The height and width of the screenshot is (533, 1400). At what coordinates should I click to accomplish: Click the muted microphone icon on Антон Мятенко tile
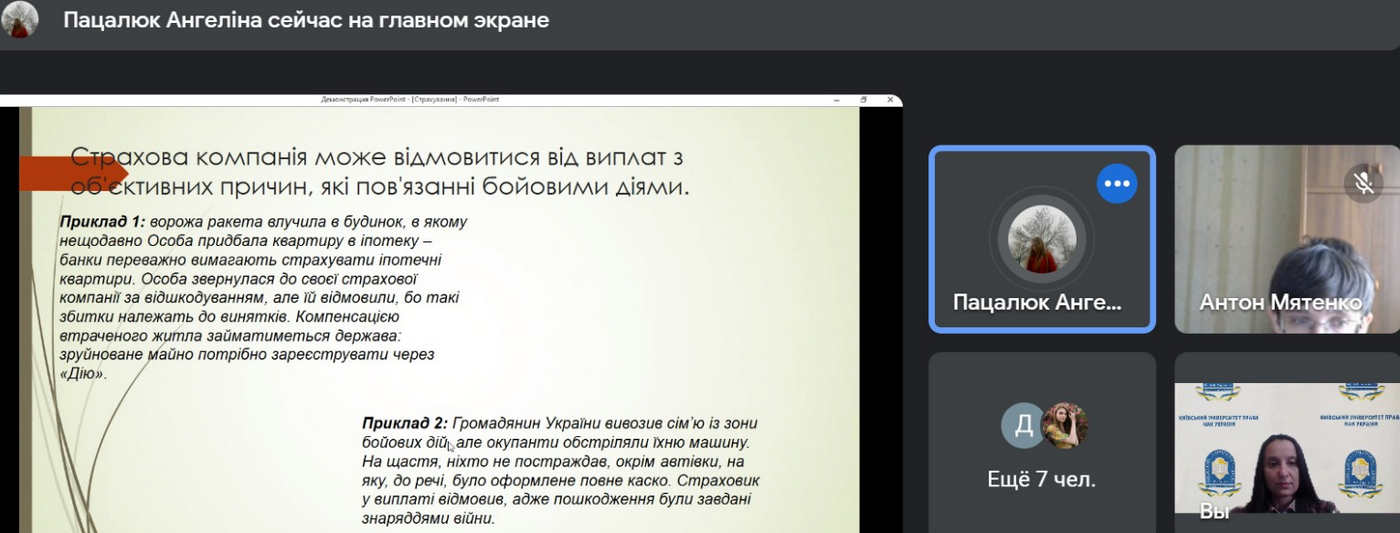(x=1363, y=183)
